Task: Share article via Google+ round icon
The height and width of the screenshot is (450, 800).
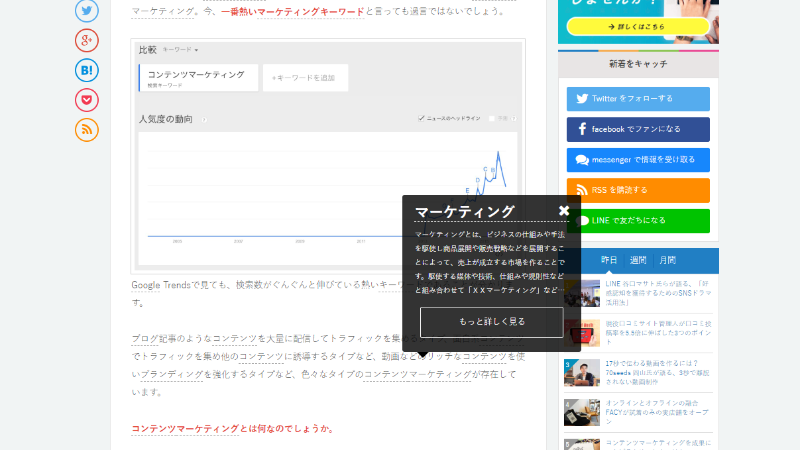Action: (87, 40)
